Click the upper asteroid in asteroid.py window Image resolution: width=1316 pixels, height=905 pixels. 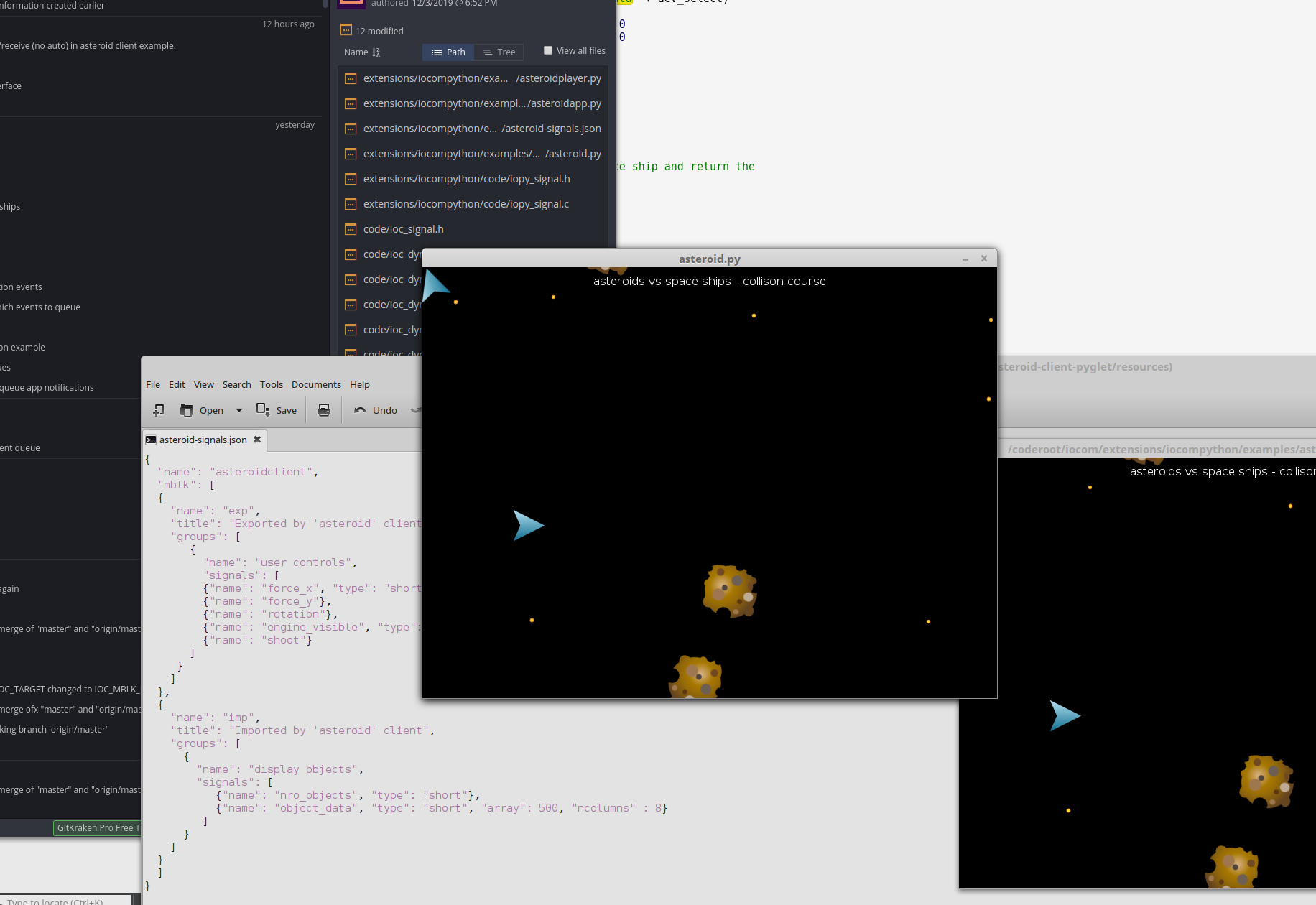point(730,591)
